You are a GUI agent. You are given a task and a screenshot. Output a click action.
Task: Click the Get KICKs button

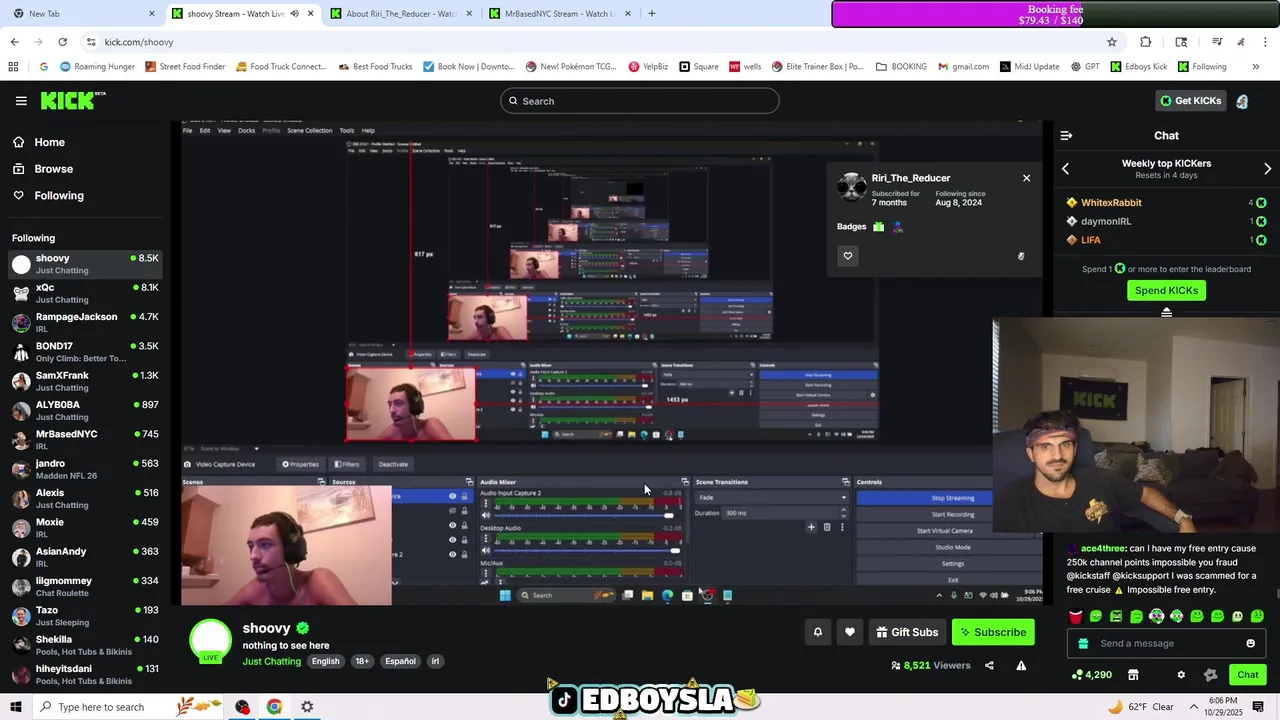pos(1189,101)
